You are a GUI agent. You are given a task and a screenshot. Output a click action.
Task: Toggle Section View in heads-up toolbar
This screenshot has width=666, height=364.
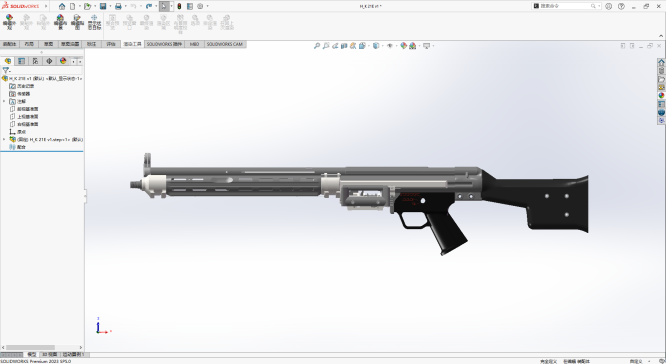tap(344, 46)
